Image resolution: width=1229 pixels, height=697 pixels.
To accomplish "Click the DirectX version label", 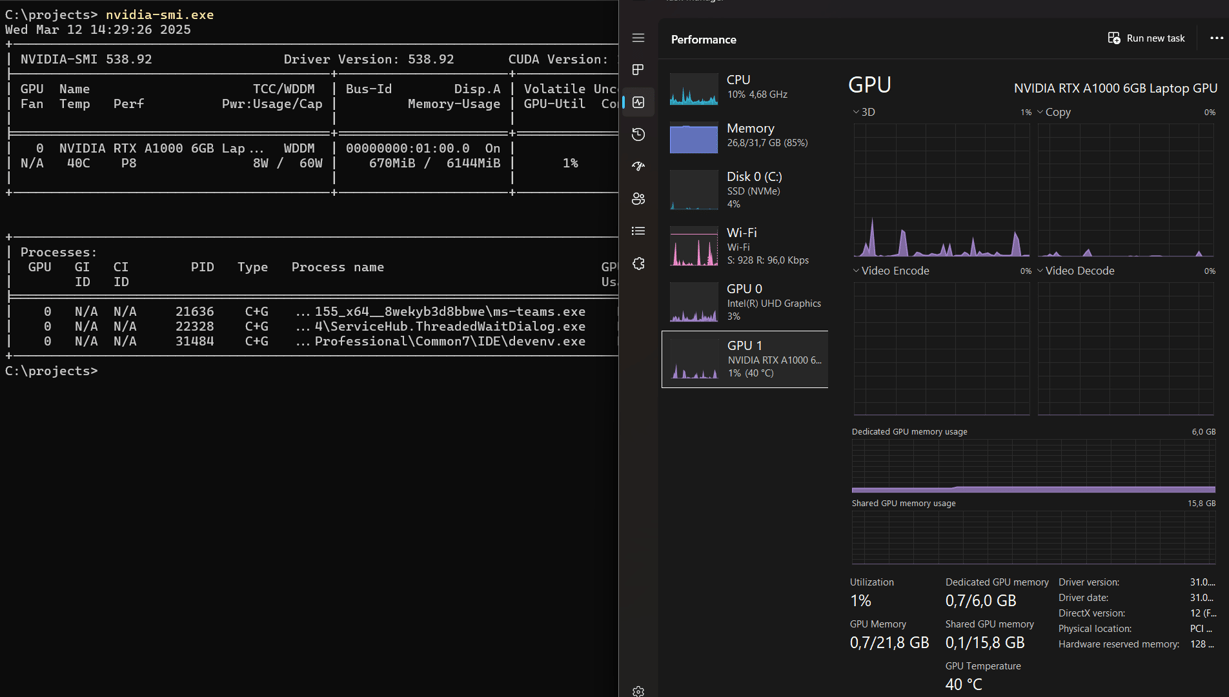I will click(x=1091, y=613).
